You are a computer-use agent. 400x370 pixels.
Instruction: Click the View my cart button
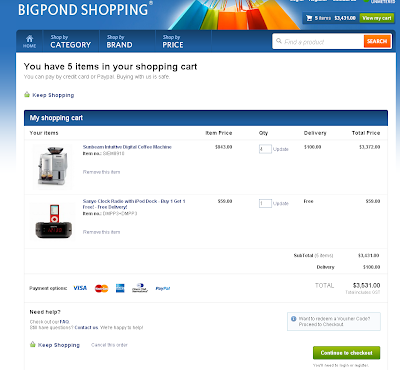tap(377, 18)
